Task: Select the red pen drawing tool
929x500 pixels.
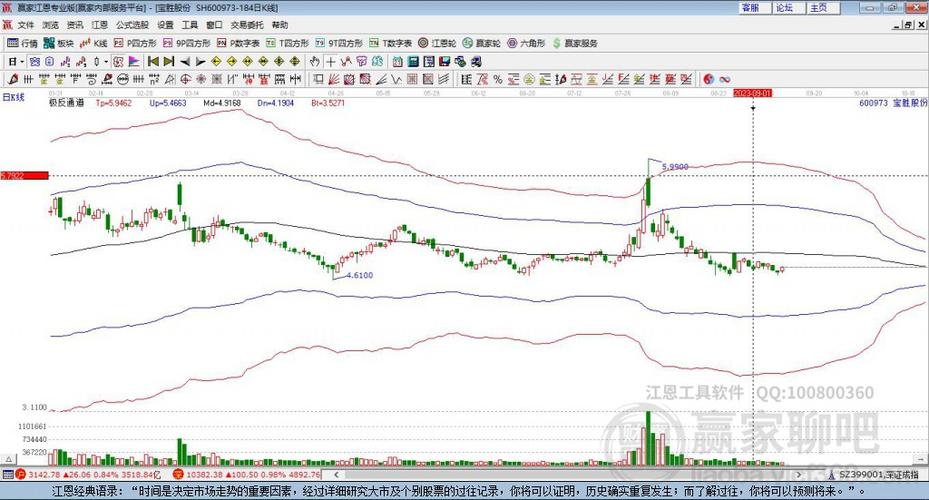Action: coord(13,79)
